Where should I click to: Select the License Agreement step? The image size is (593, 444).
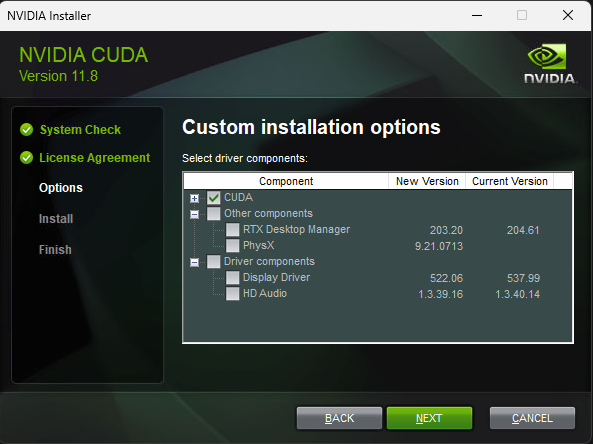click(95, 158)
